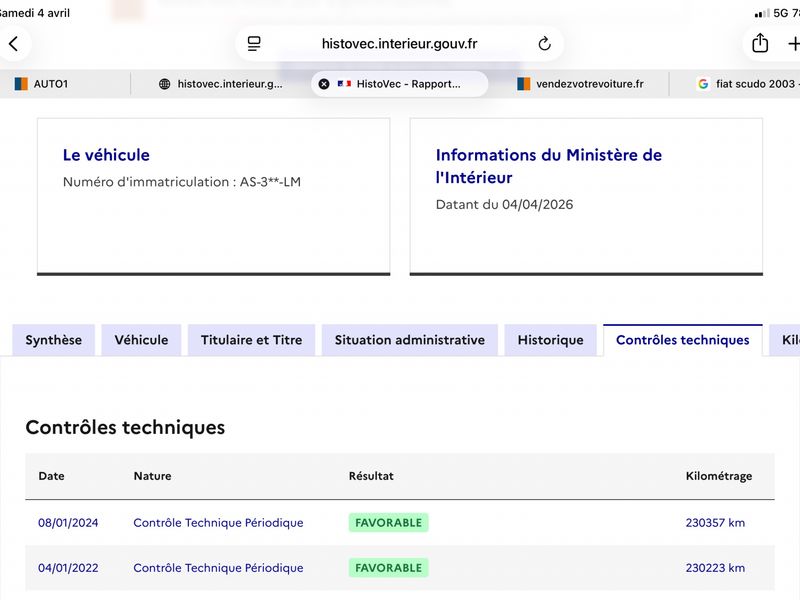Viewport: 800px width, 600px height.
Task: Select the Contrôles techniques tab
Action: point(682,340)
